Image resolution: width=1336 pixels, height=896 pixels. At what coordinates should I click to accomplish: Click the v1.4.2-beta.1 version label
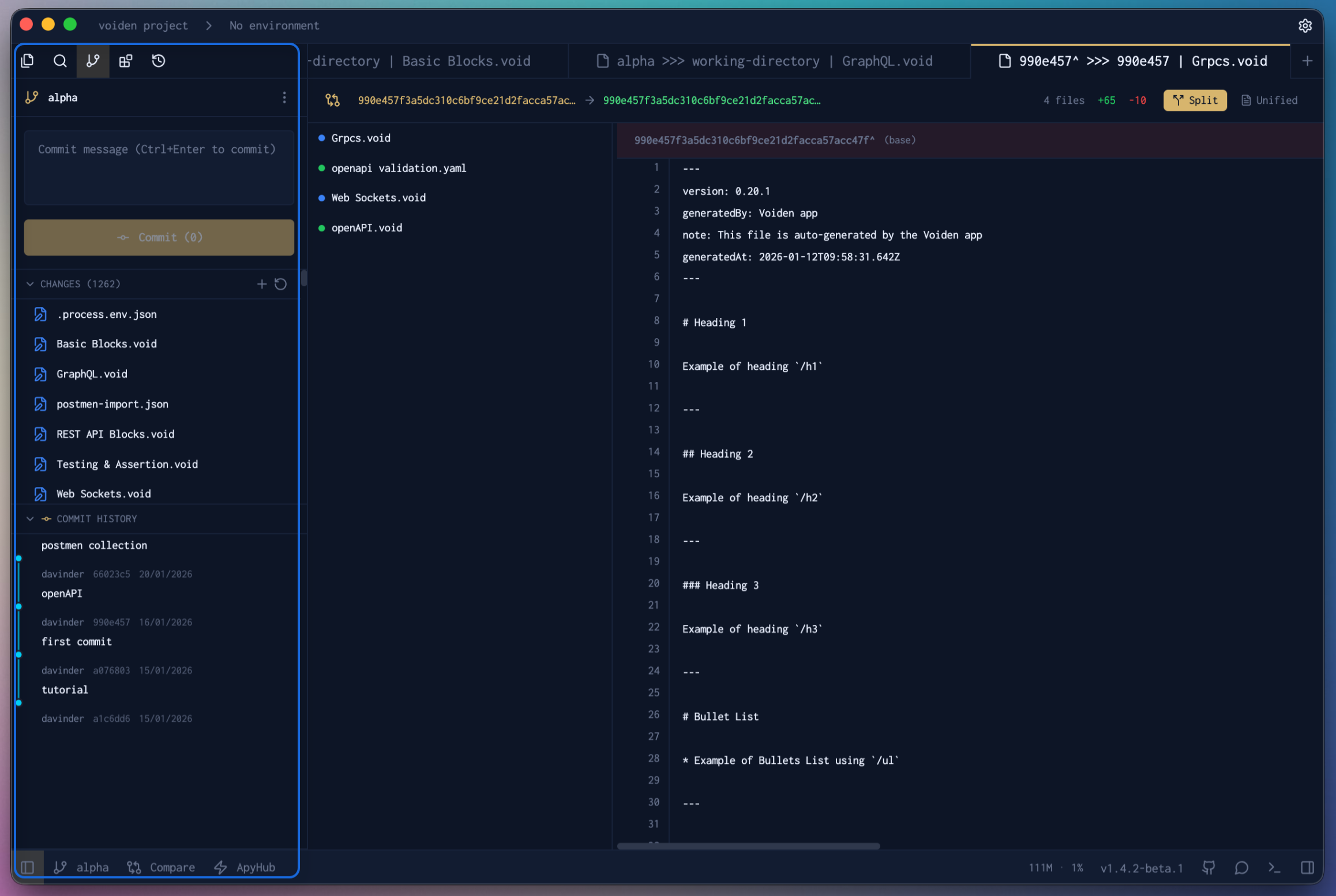[x=1141, y=868]
